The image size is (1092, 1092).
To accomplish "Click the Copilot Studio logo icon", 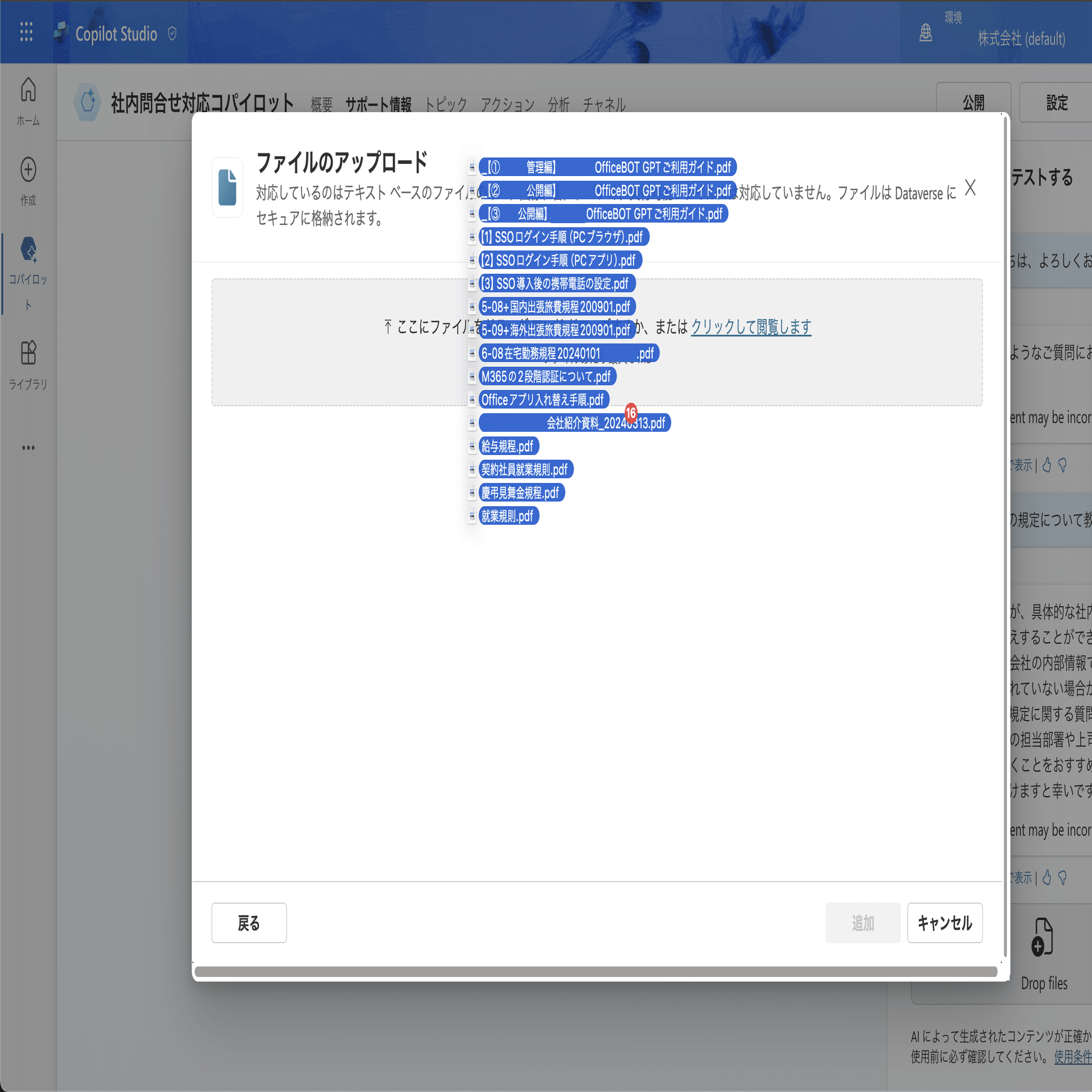I will coord(61,33).
